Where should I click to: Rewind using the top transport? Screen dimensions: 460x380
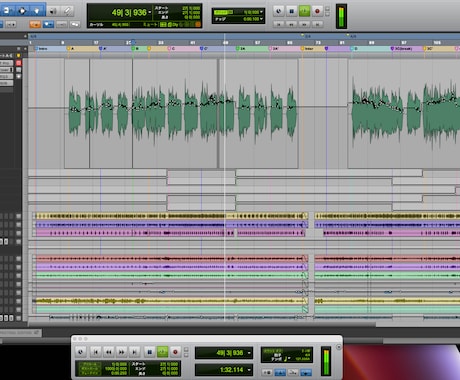coord(292,24)
